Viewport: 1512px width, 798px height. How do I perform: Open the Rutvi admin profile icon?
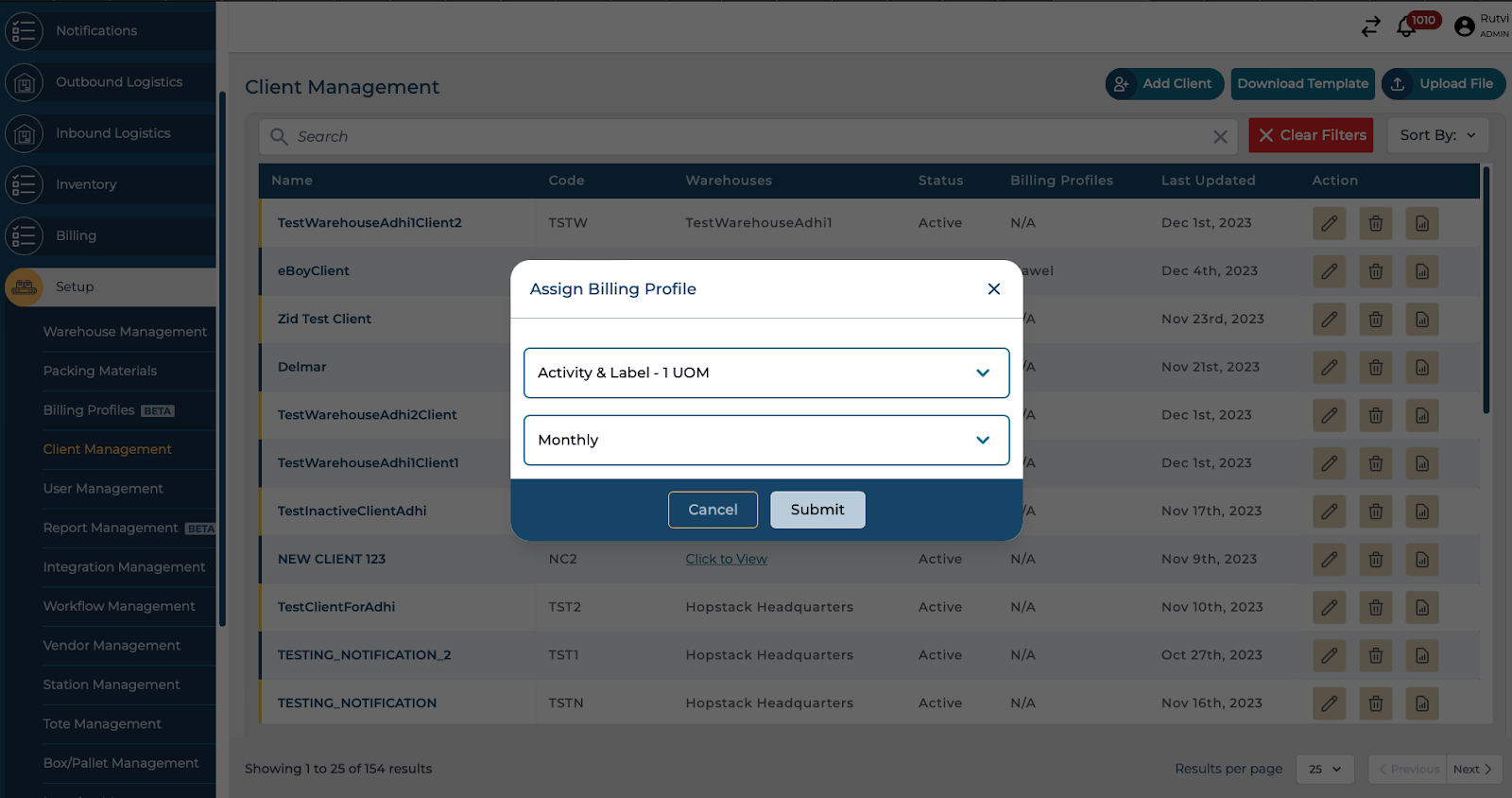coord(1465,27)
